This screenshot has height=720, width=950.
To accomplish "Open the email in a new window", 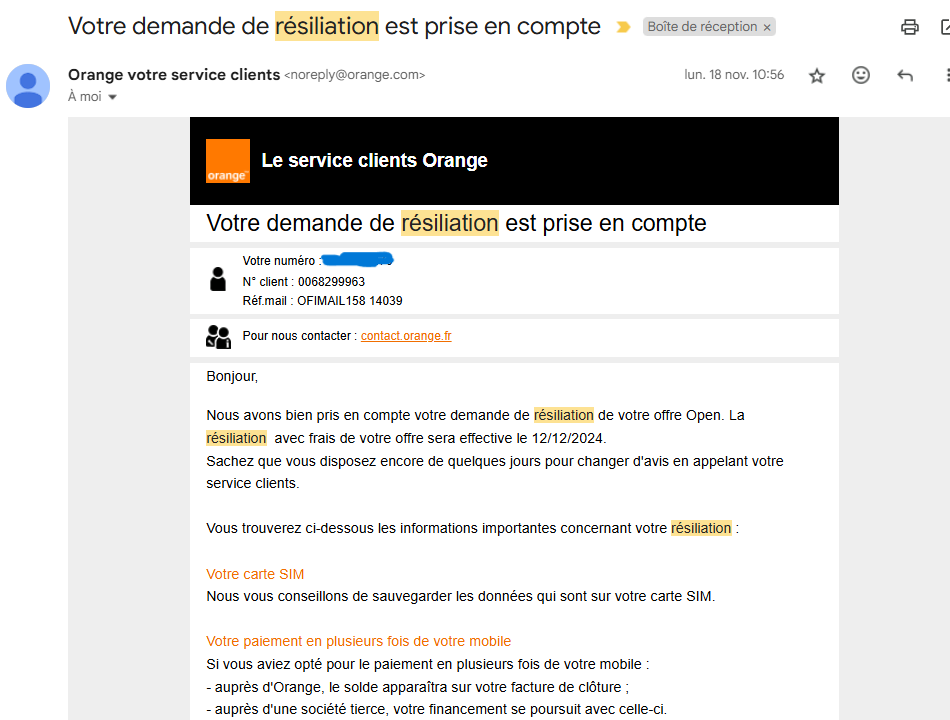I will pyautogui.click(x=945, y=27).
